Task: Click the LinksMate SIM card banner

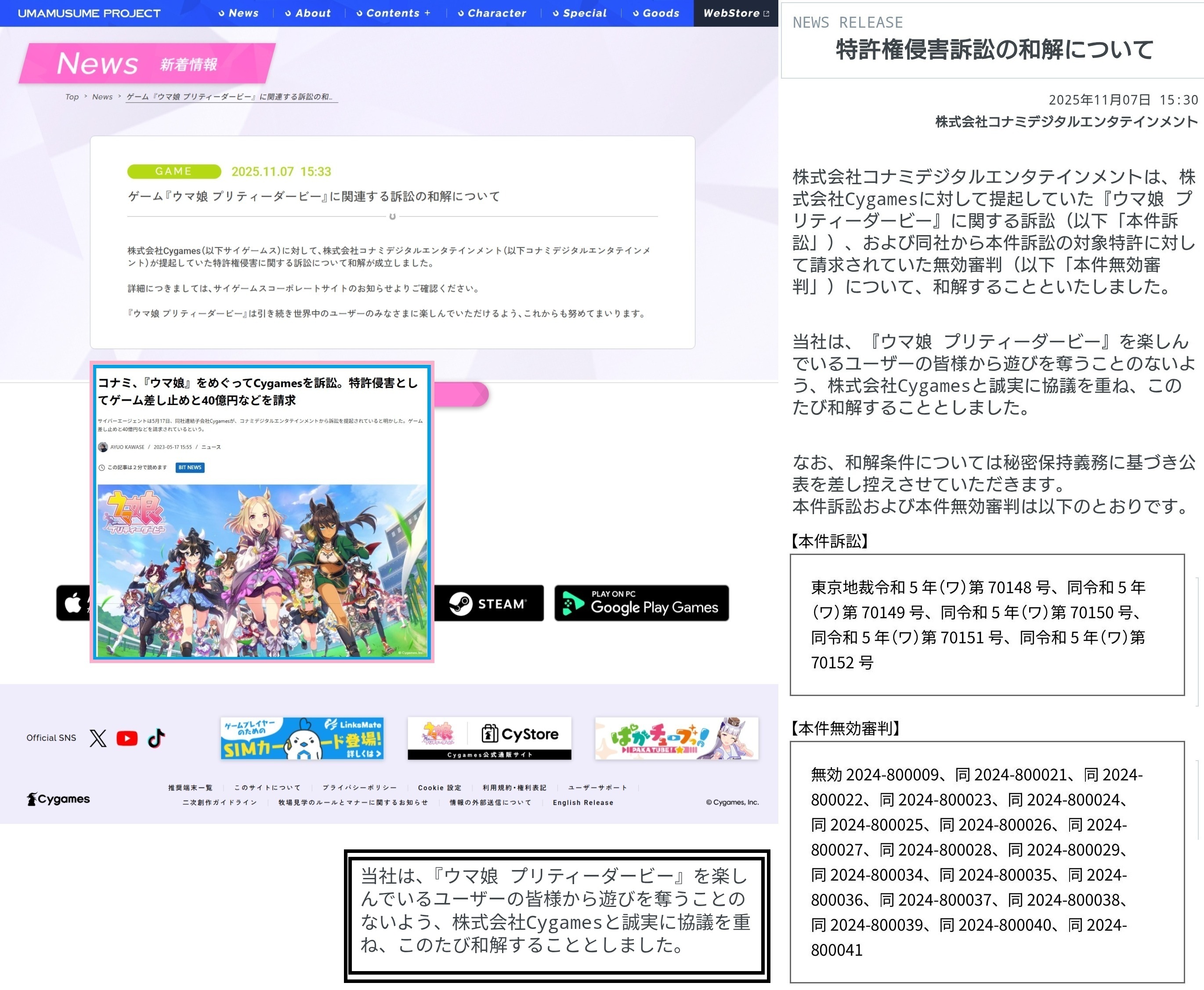Action: 302,739
